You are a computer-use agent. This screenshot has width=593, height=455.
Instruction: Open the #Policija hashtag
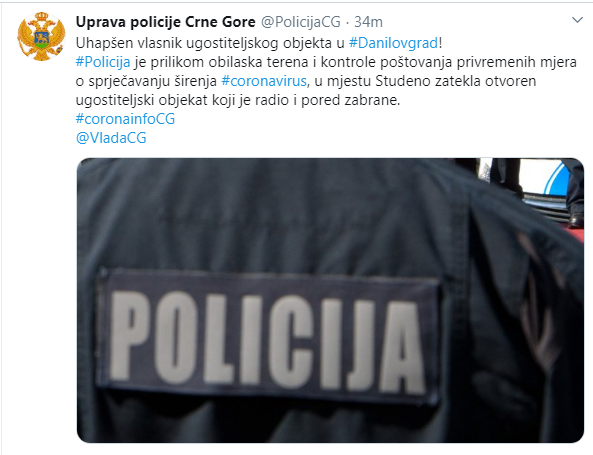coord(103,62)
